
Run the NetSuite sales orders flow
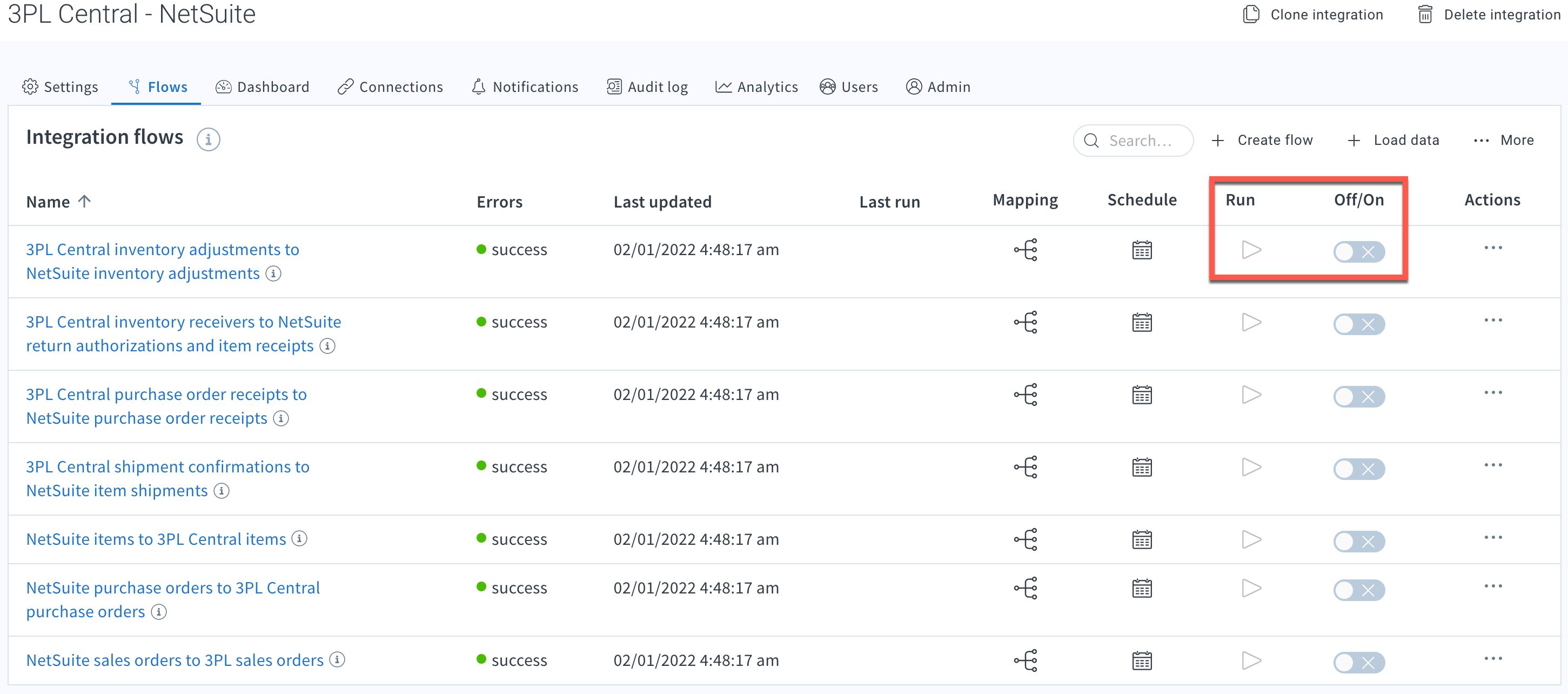(1251, 660)
